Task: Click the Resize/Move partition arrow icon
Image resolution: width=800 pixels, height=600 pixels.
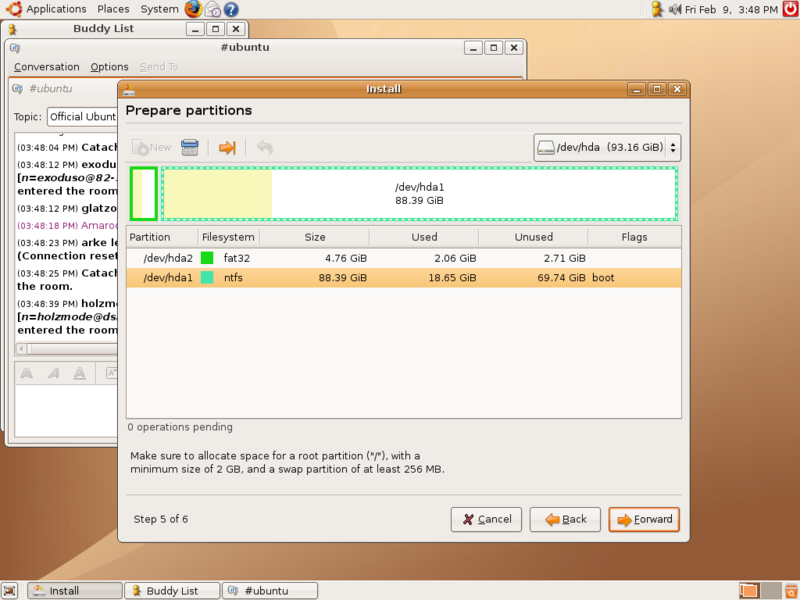Action: (227, 147)
